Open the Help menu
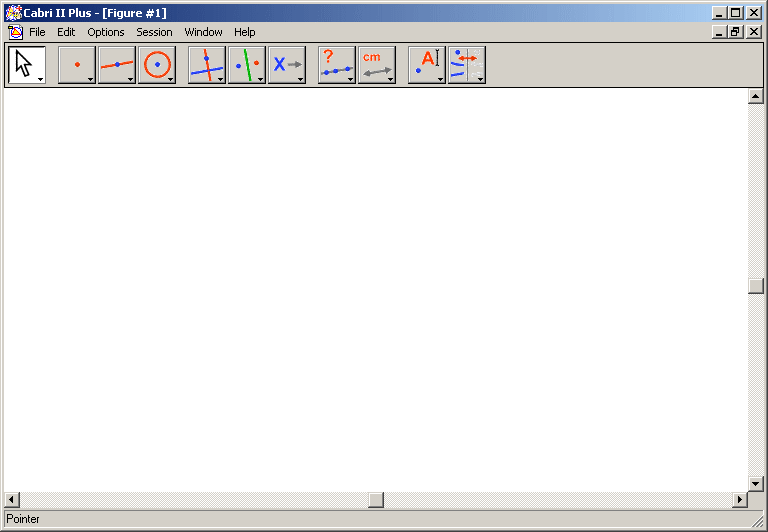The height and width of the screenshot is (532, 768). 244,32
